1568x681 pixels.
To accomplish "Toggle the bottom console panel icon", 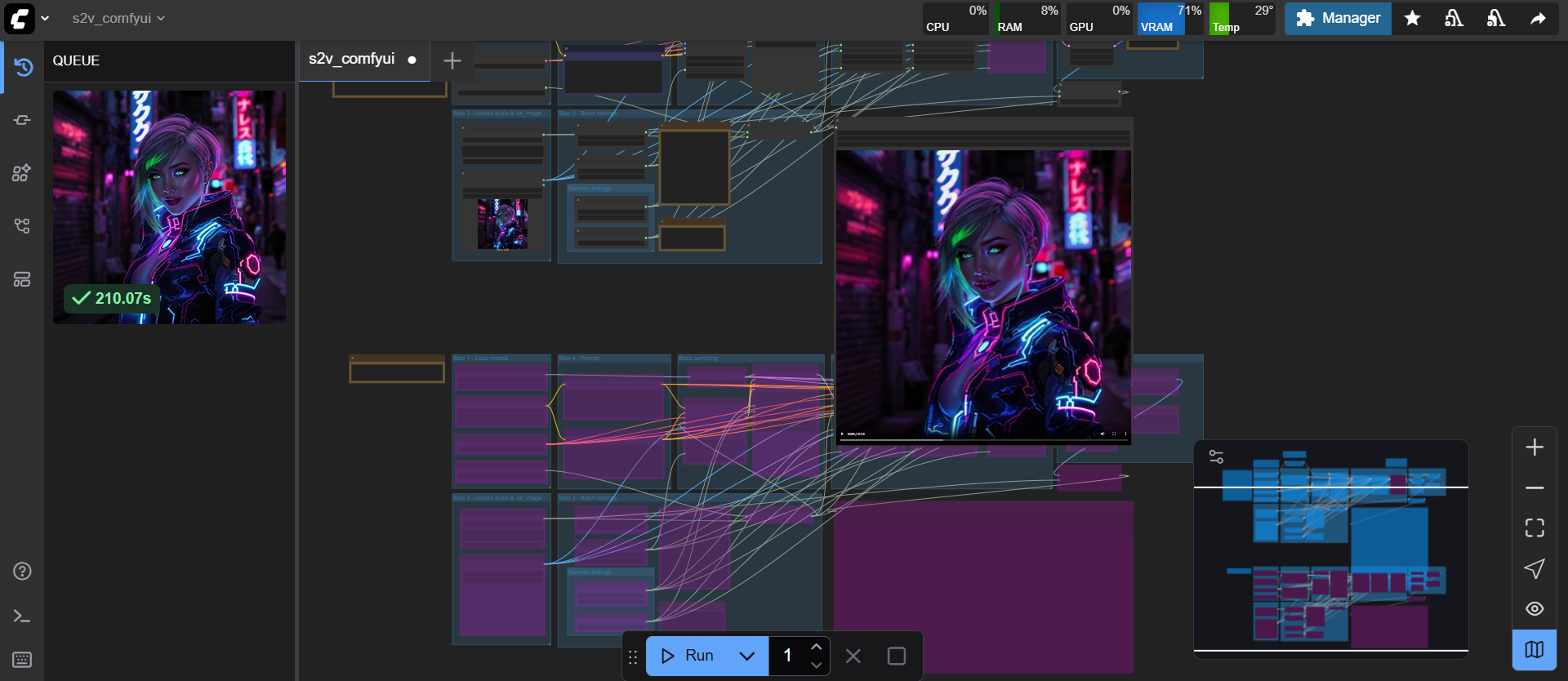I will [22, 616].
